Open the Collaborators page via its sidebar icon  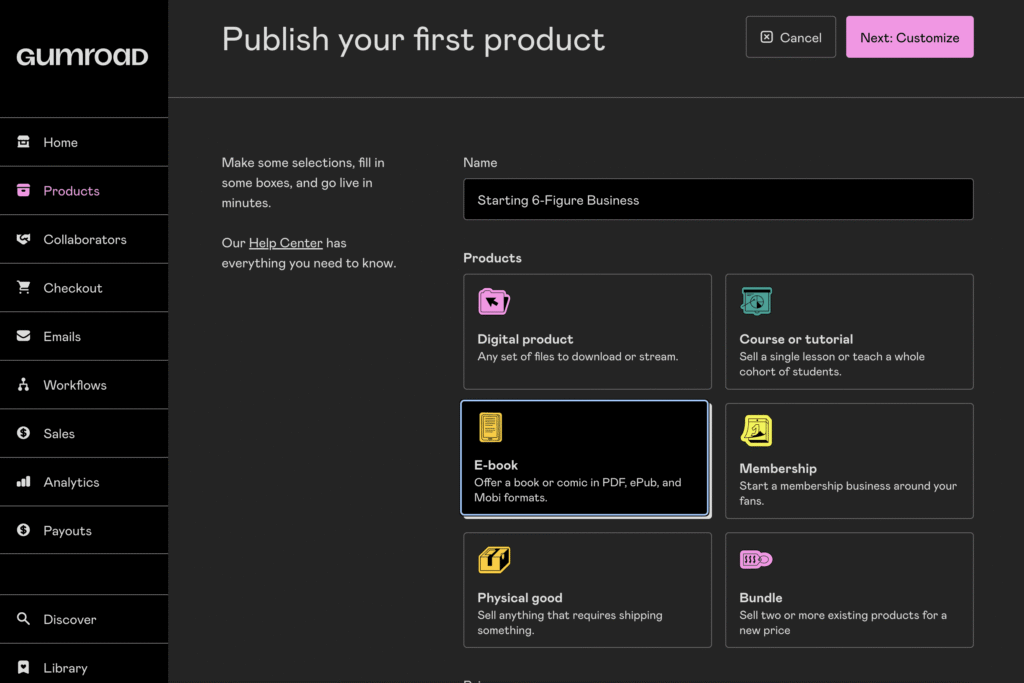pos(22,239)
